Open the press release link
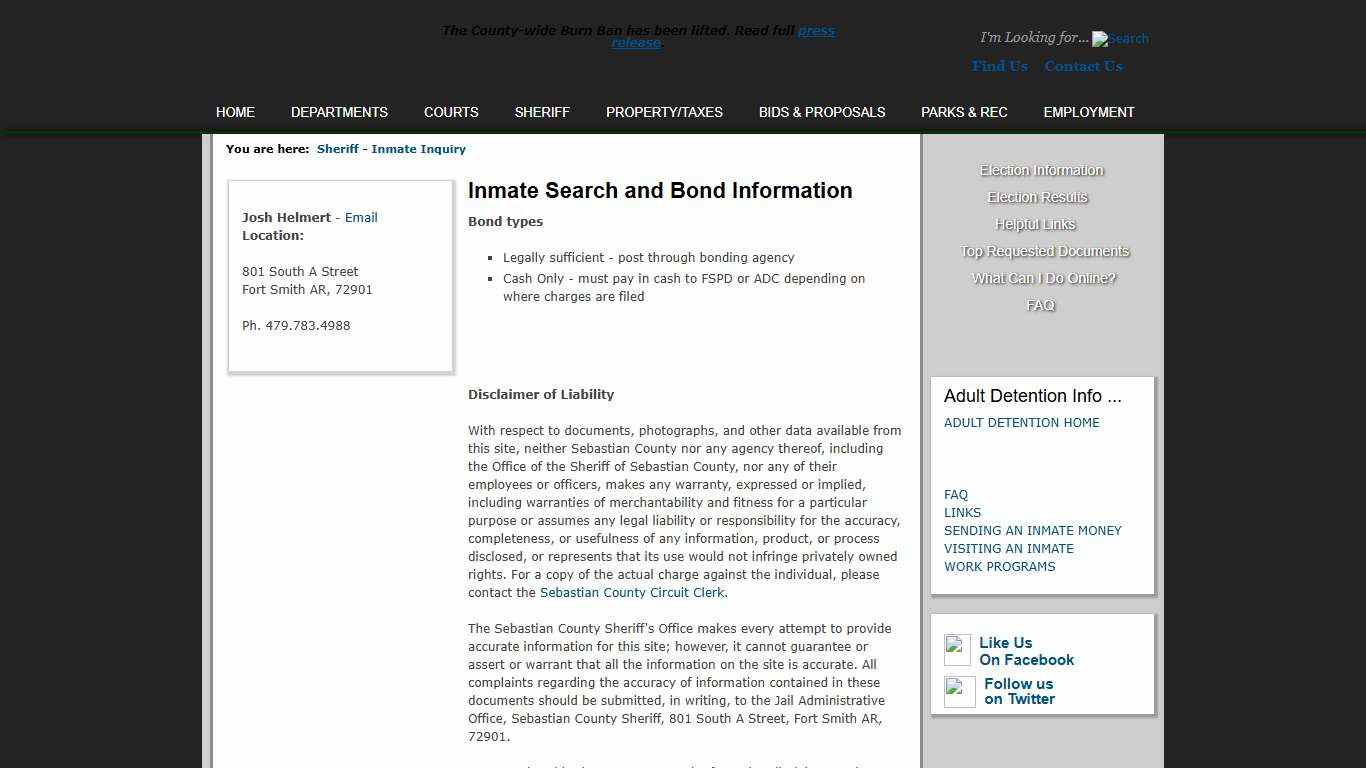 click(x=816, y=30)
